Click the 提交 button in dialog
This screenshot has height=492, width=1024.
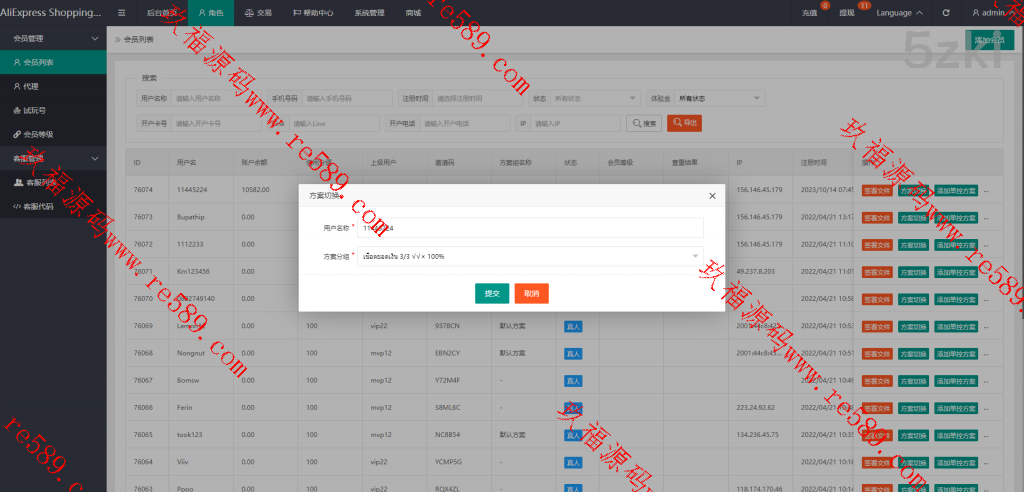pos(491,293)
